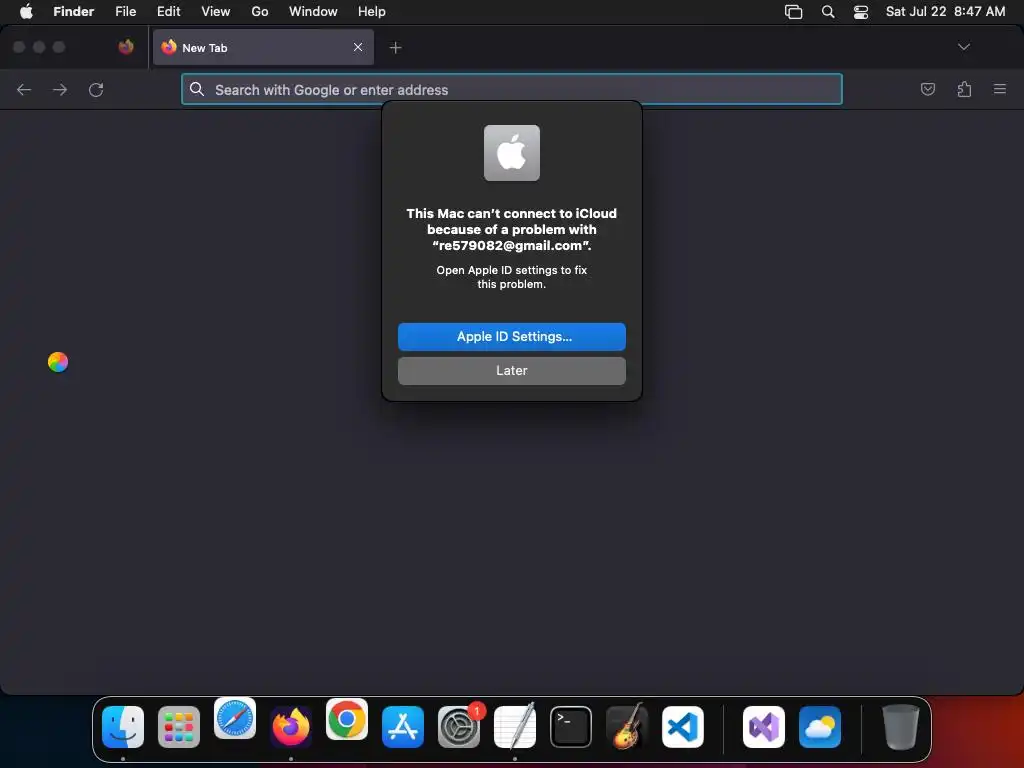
Task: Expand the list all tabs chevron
Action: tap(963, 47)
